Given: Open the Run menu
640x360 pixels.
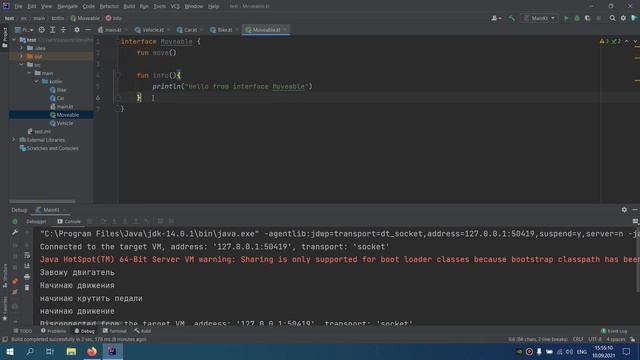Looking at the screenshot, I should tap(144, 7).
